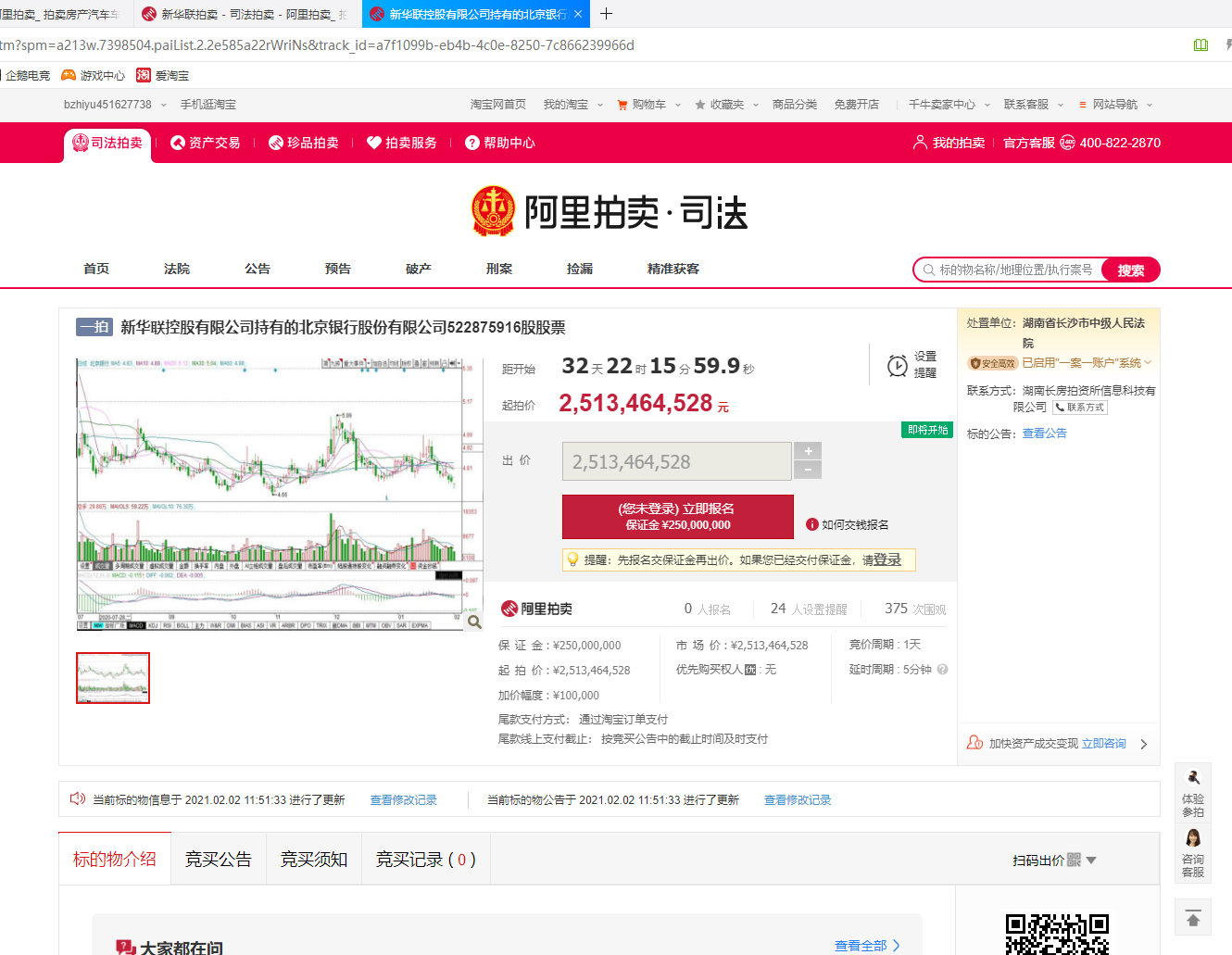Select the 珍品拍卖 tab
Screen dimensions: 1232x955
click(304, 143)
